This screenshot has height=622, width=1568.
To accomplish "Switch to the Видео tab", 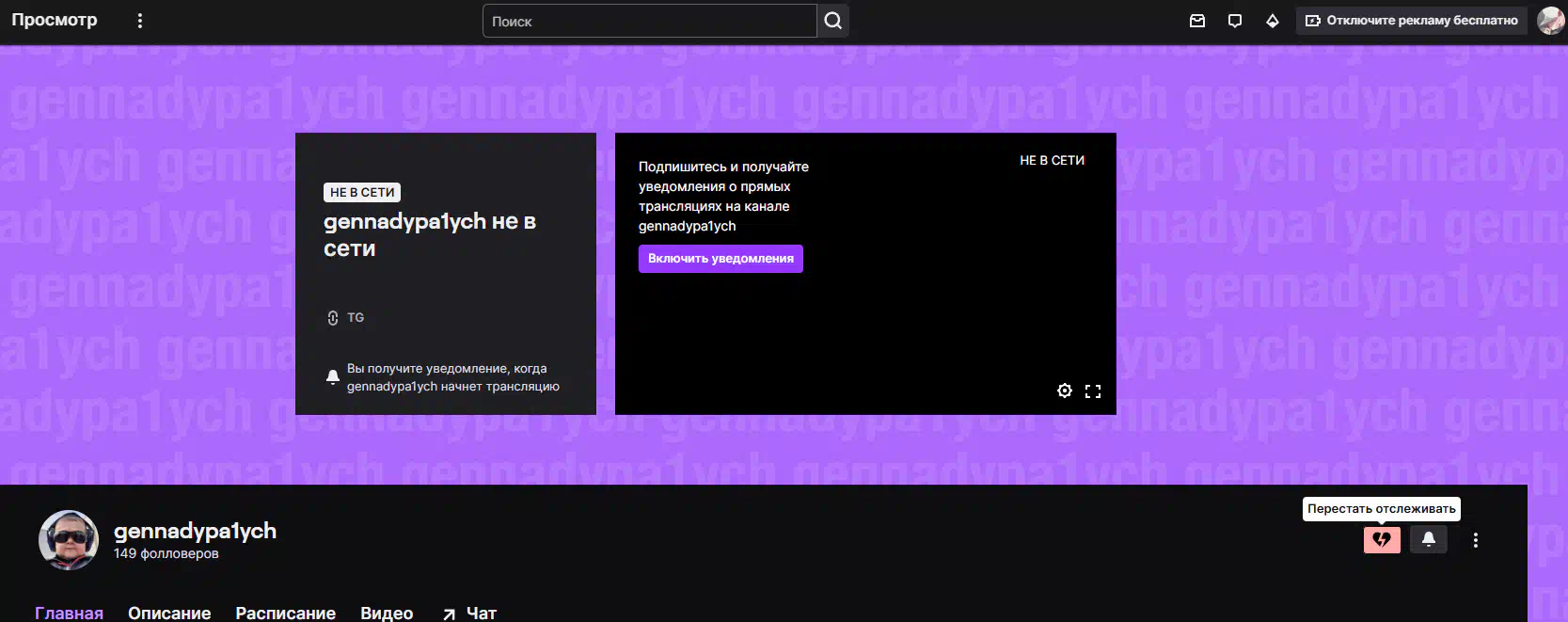I will point(387,613).
